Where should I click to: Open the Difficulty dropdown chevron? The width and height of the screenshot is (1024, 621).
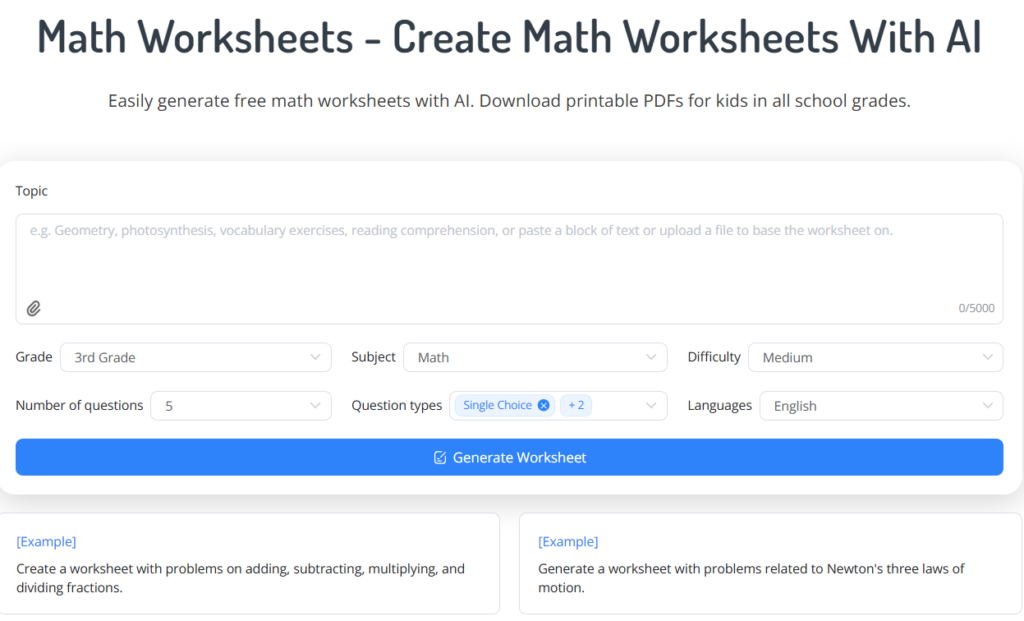987,357
